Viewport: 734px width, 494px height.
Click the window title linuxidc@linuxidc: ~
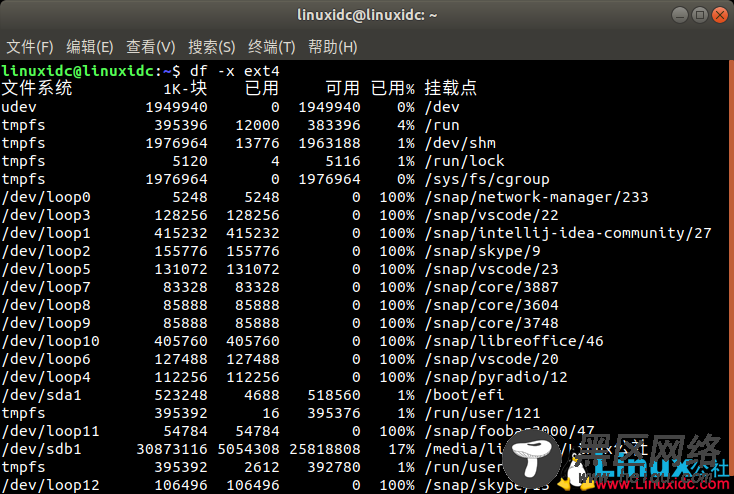point(367,15)
